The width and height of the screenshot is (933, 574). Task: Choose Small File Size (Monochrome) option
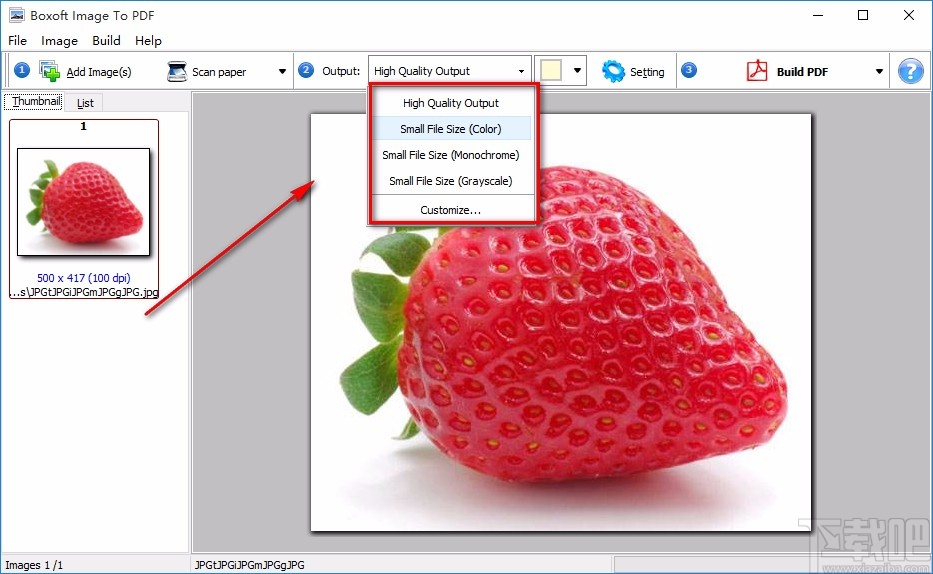pyautogui.click(x=451, y=155)
